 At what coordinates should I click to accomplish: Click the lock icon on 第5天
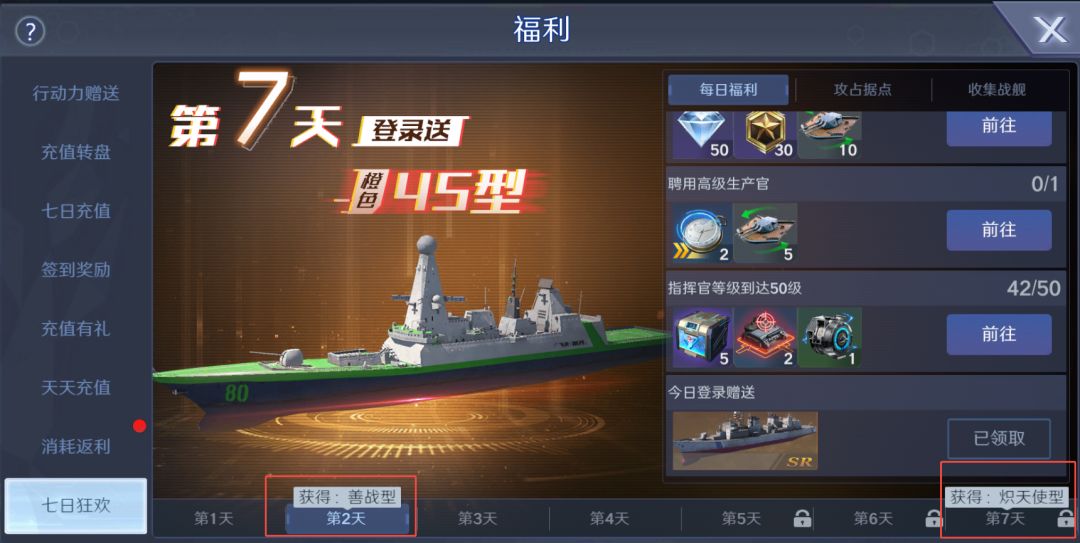(x=802, y=518)
